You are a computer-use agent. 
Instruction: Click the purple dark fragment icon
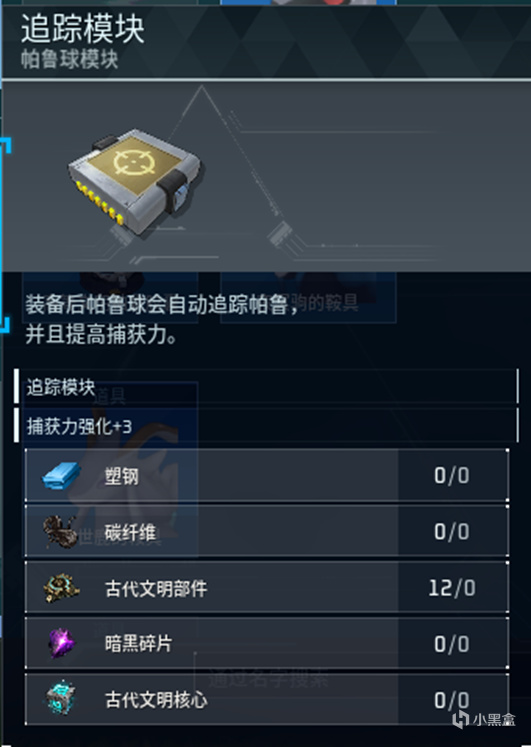[x=62, y=644]
